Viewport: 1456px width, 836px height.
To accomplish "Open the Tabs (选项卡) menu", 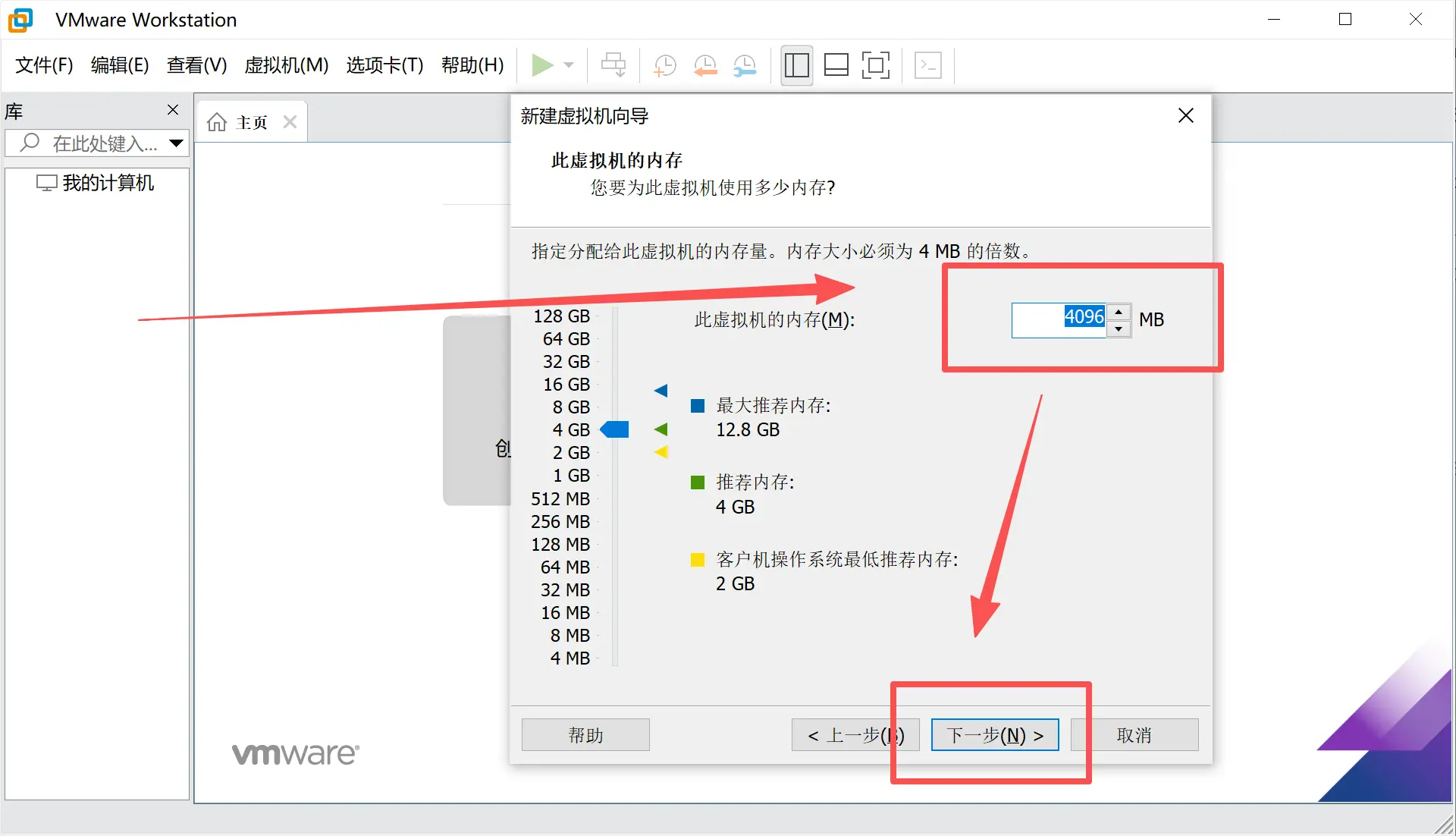I will pyautogui.click(x=384, y=65).
